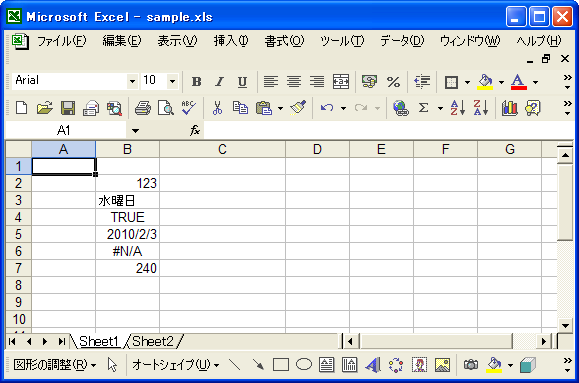
Task: Paste from clipboard icon
Action: click(x=264, y=108)
